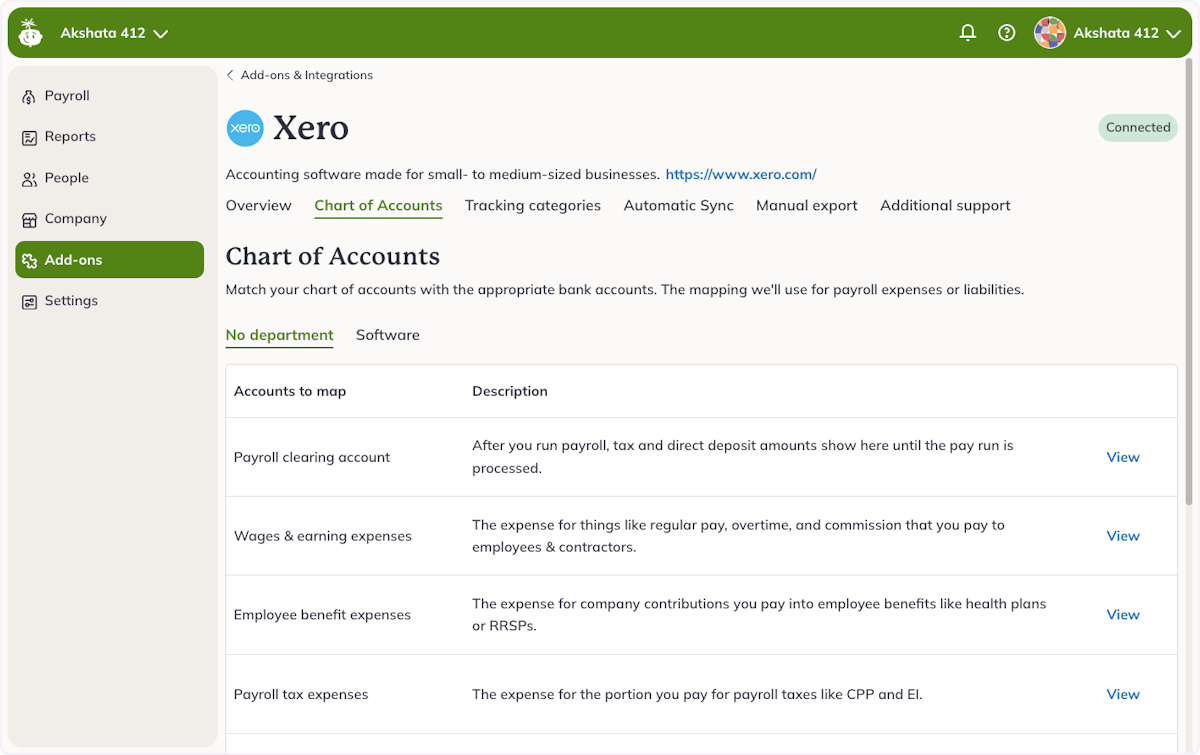The width and height of the screenshot is (1200, 755).
Task: Select the Software department tab
Action: pos(387,335)
